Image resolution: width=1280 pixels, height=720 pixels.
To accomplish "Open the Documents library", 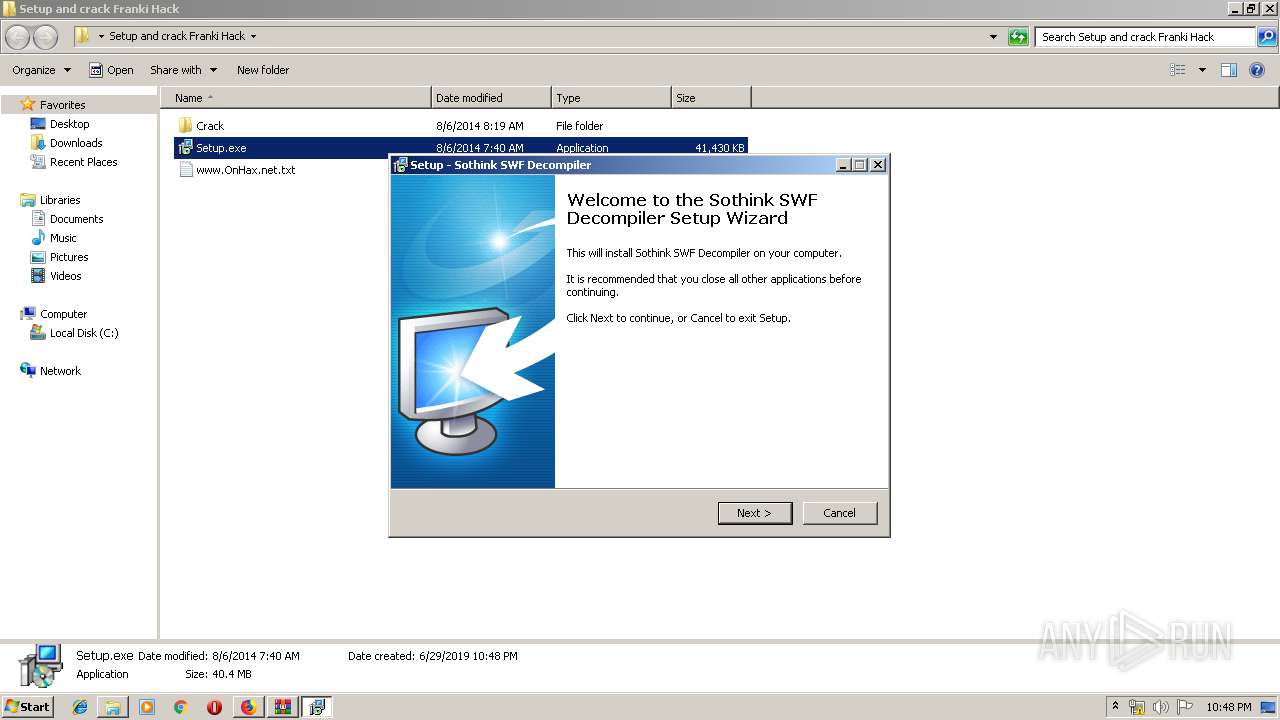I will [76, 219].
